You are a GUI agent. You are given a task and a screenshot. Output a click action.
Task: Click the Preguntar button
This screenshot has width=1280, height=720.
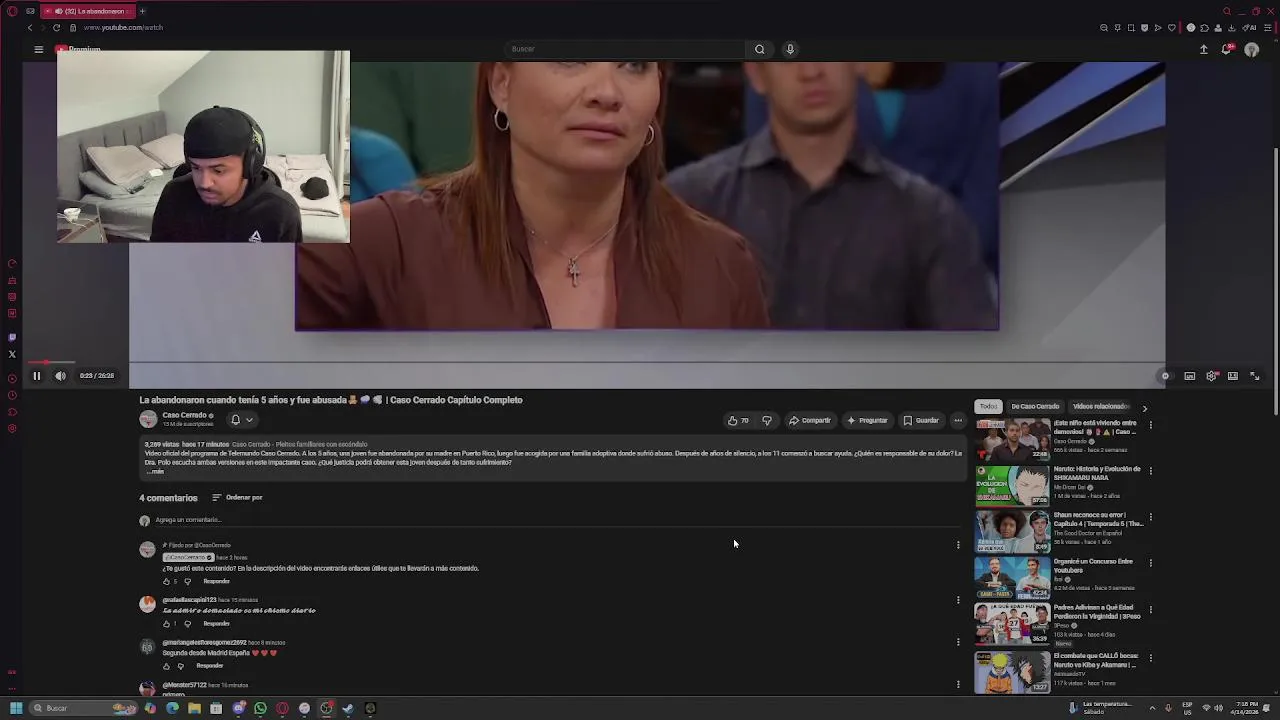[867, 421]
